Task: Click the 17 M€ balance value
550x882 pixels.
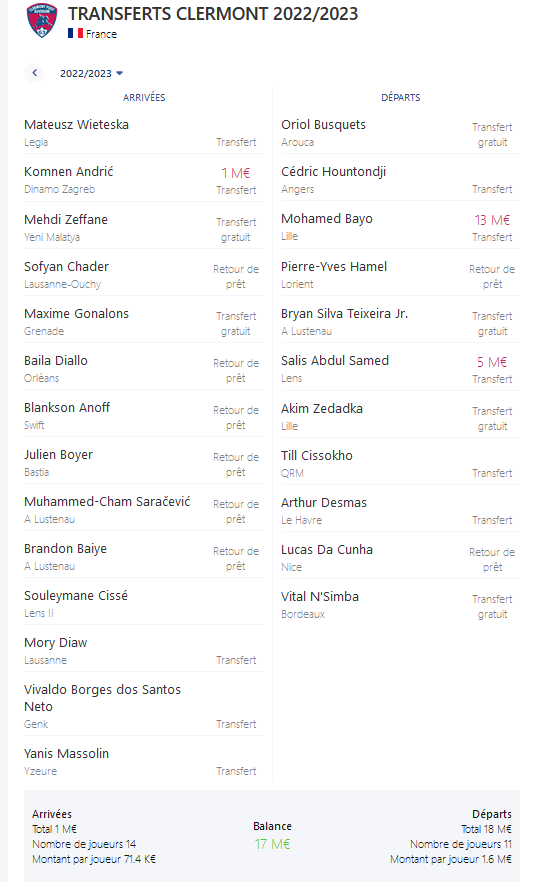Action: pos(272,844)
